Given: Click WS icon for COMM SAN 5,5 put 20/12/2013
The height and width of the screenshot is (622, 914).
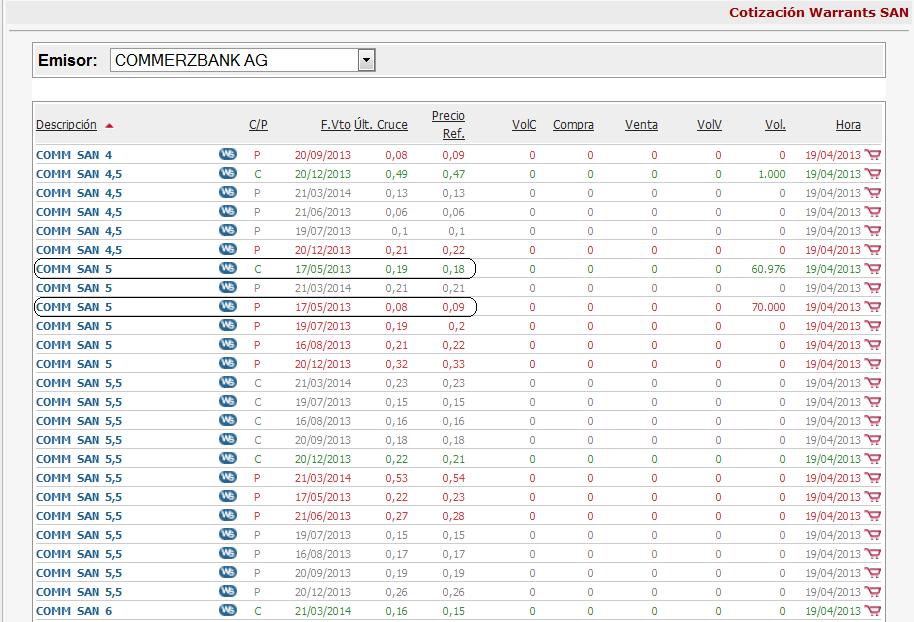Looking at the screenshot, I should pyautogui.click(x=228, y=591).
